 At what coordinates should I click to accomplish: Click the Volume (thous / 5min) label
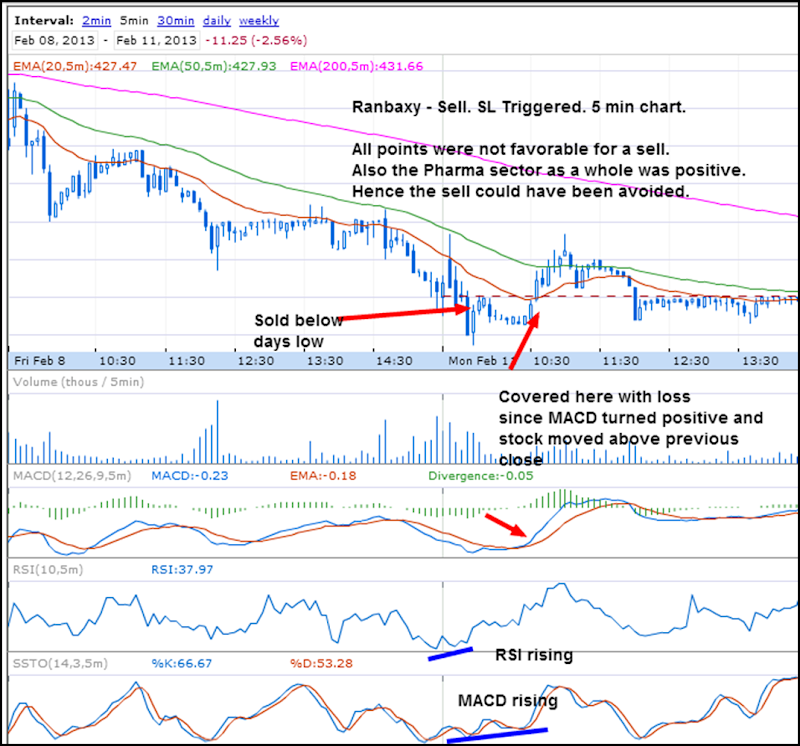tap(79, 382)
